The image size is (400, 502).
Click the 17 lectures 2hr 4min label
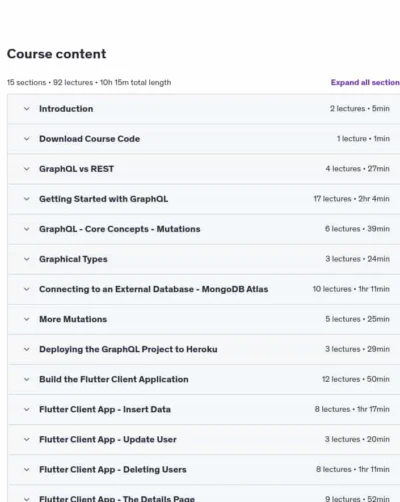pyautogui.click(x=351, y=199)
